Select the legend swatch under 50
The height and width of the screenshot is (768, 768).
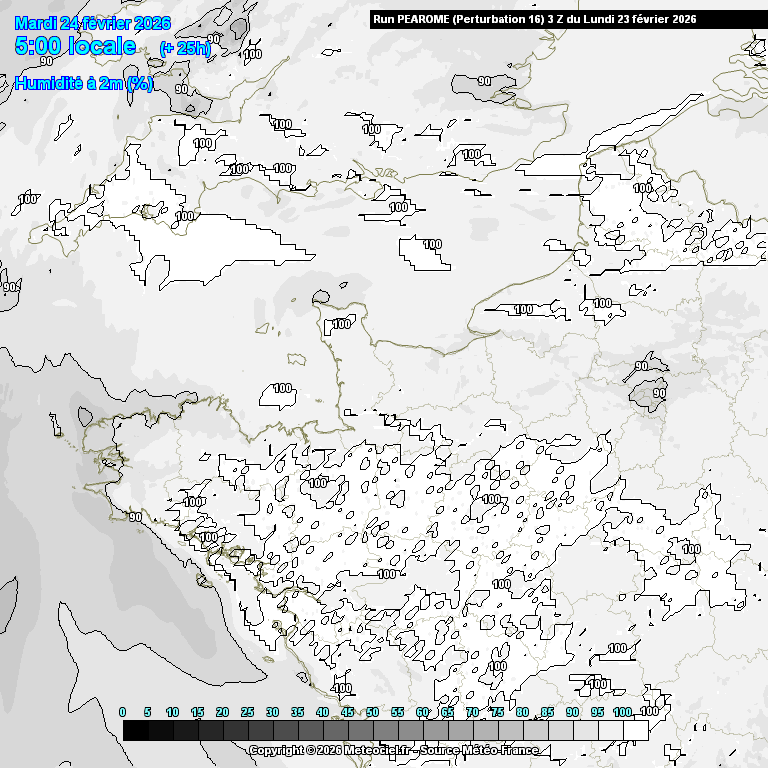tap(385, 731)
